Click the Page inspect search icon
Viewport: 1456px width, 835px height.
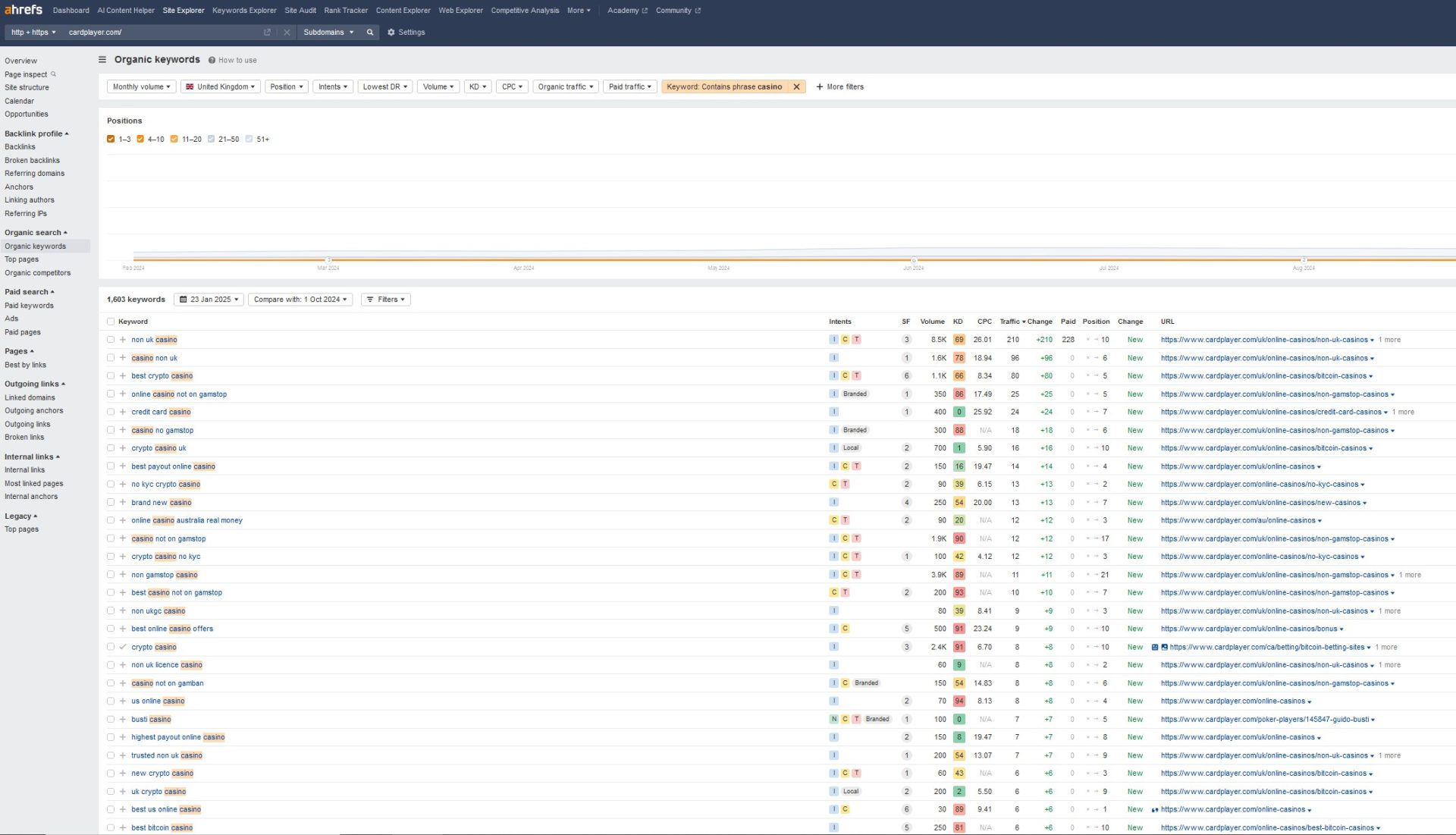(53, 74)
